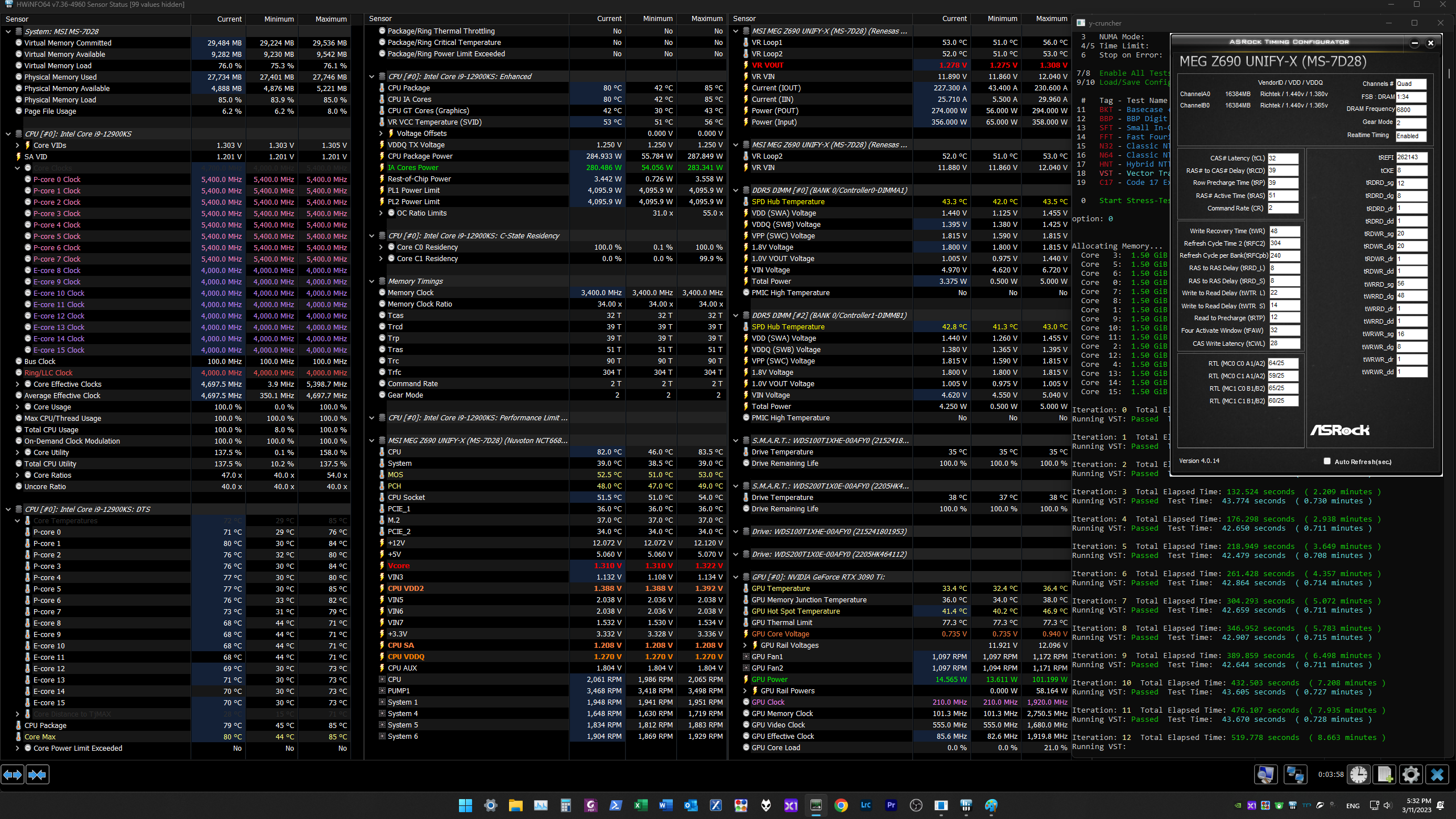Select the CPU Package Power row

(x=545, y=156)
